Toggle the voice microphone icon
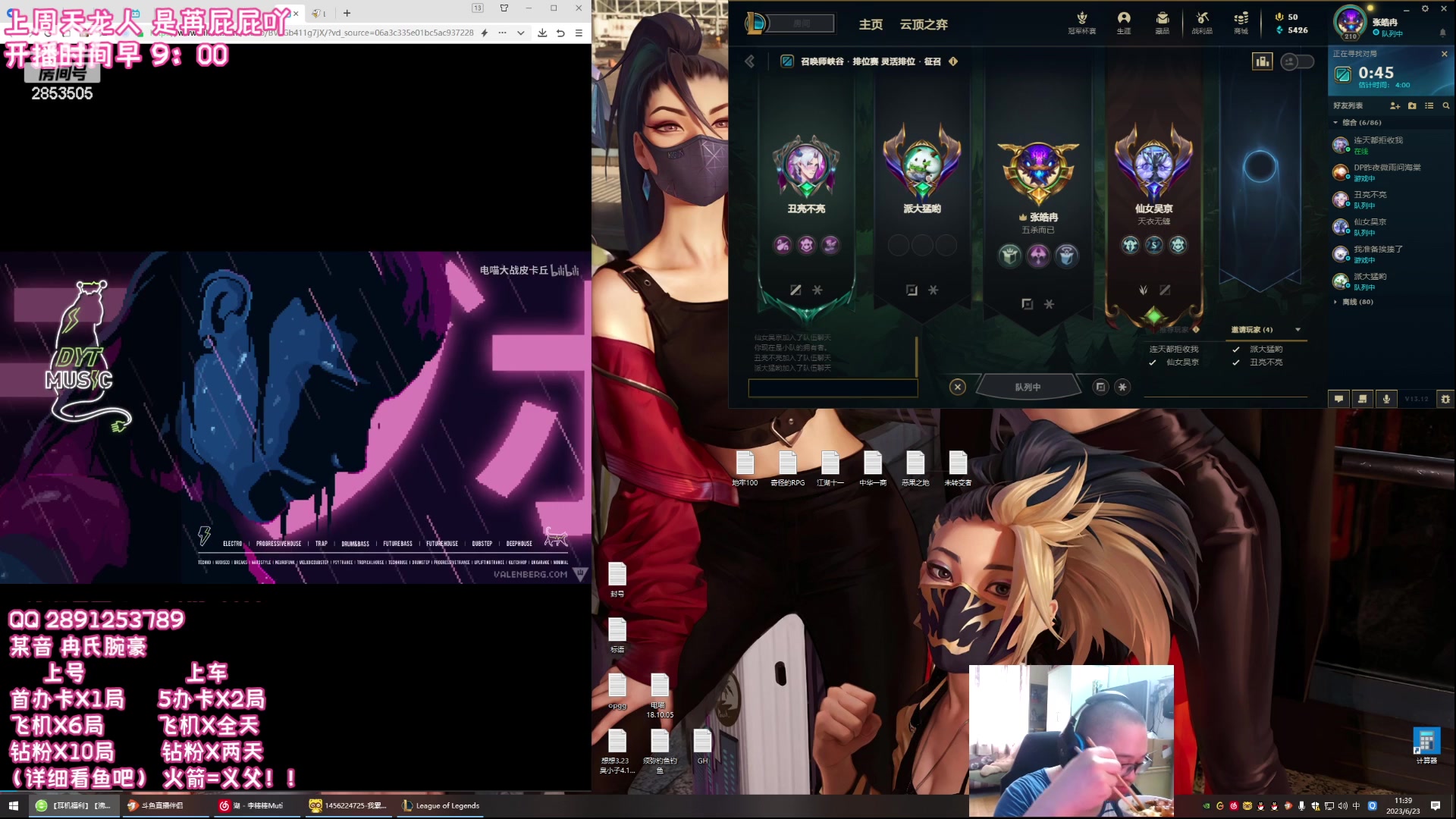Viewport: 1456px width, 819px height. point(1386,399)
